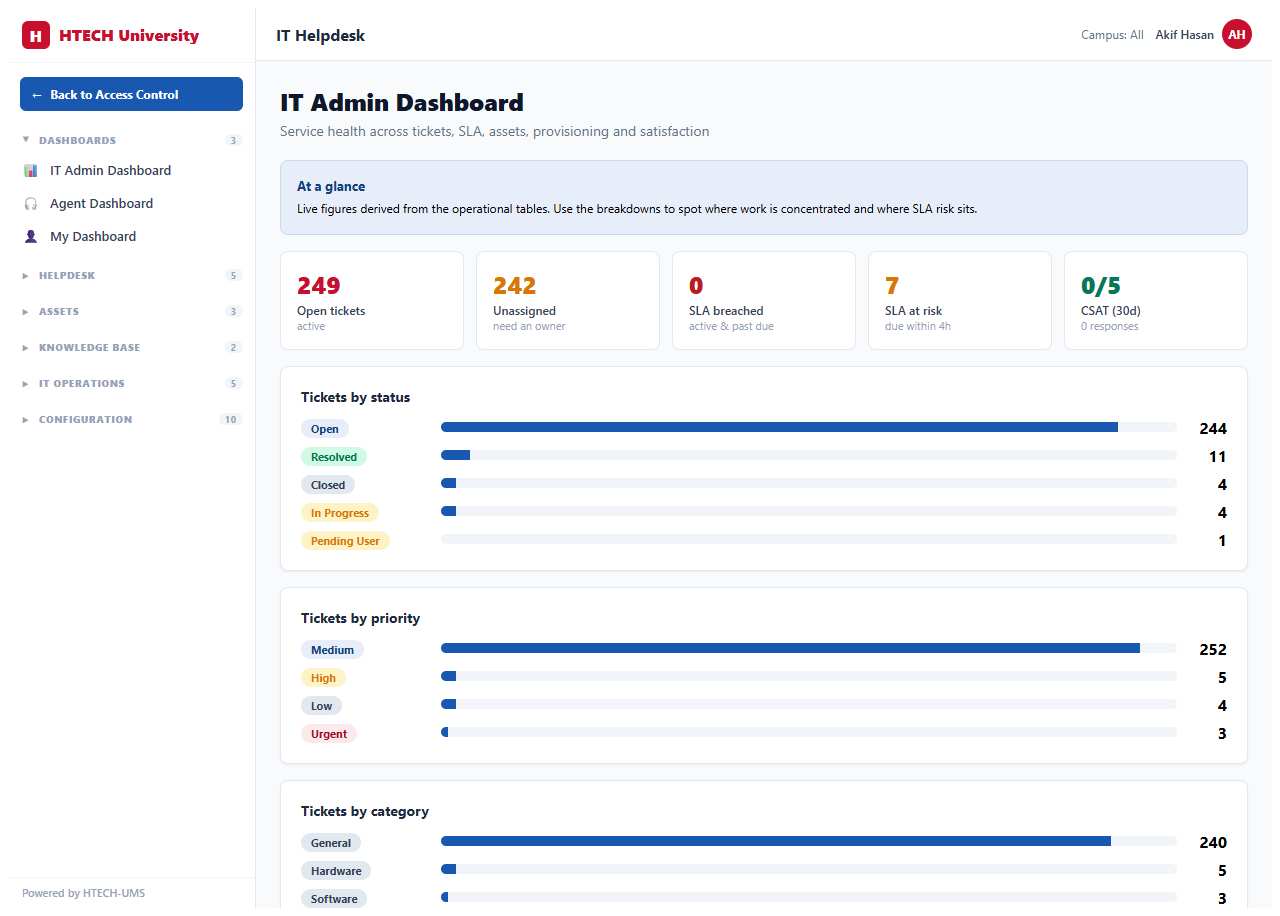The width and height of the screenshot is (1280, 916).
Task: Open the CSAT (30d) card
Action: point(1156,300)
